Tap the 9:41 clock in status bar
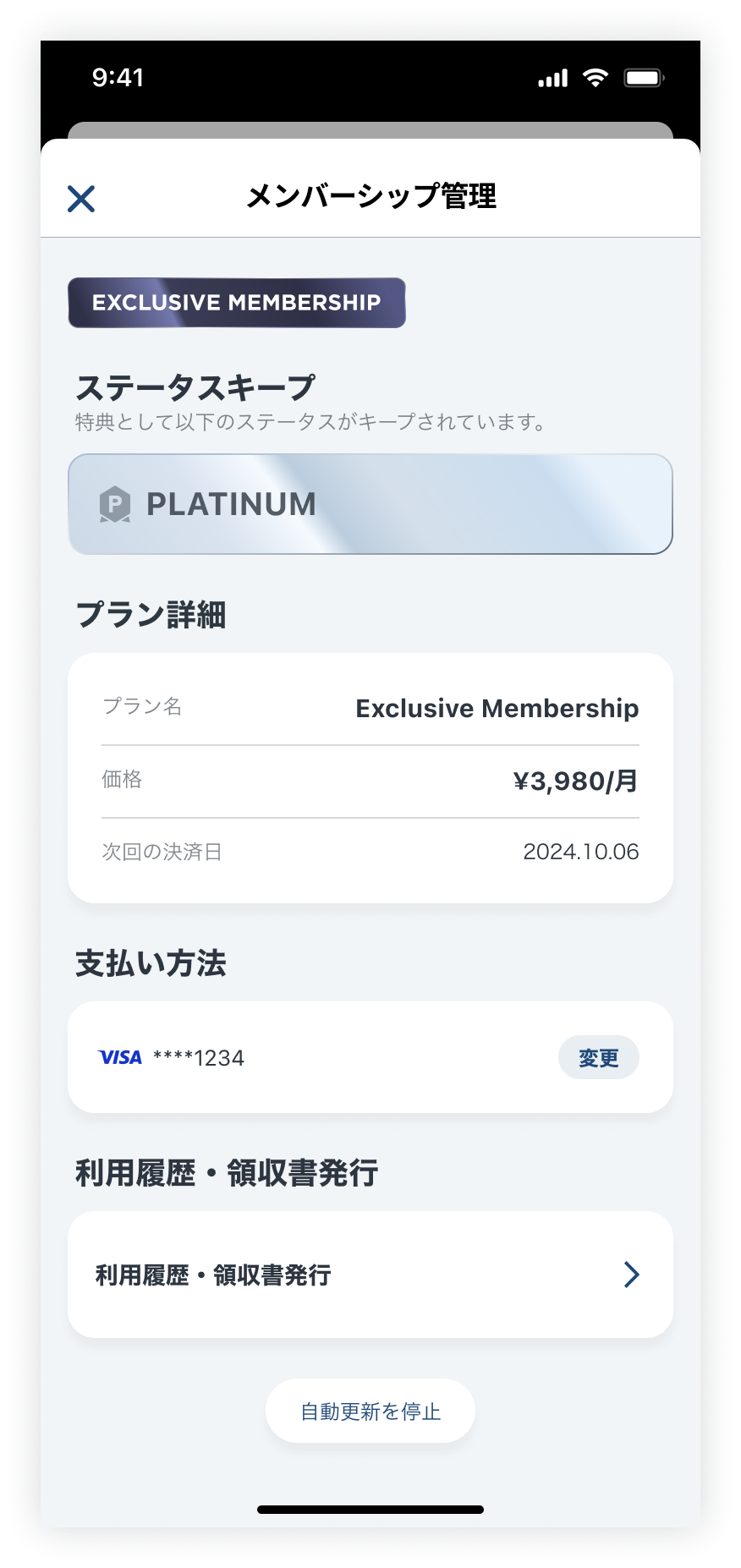741x1568 pixels. pyautogui.click(x=118, y=78)
